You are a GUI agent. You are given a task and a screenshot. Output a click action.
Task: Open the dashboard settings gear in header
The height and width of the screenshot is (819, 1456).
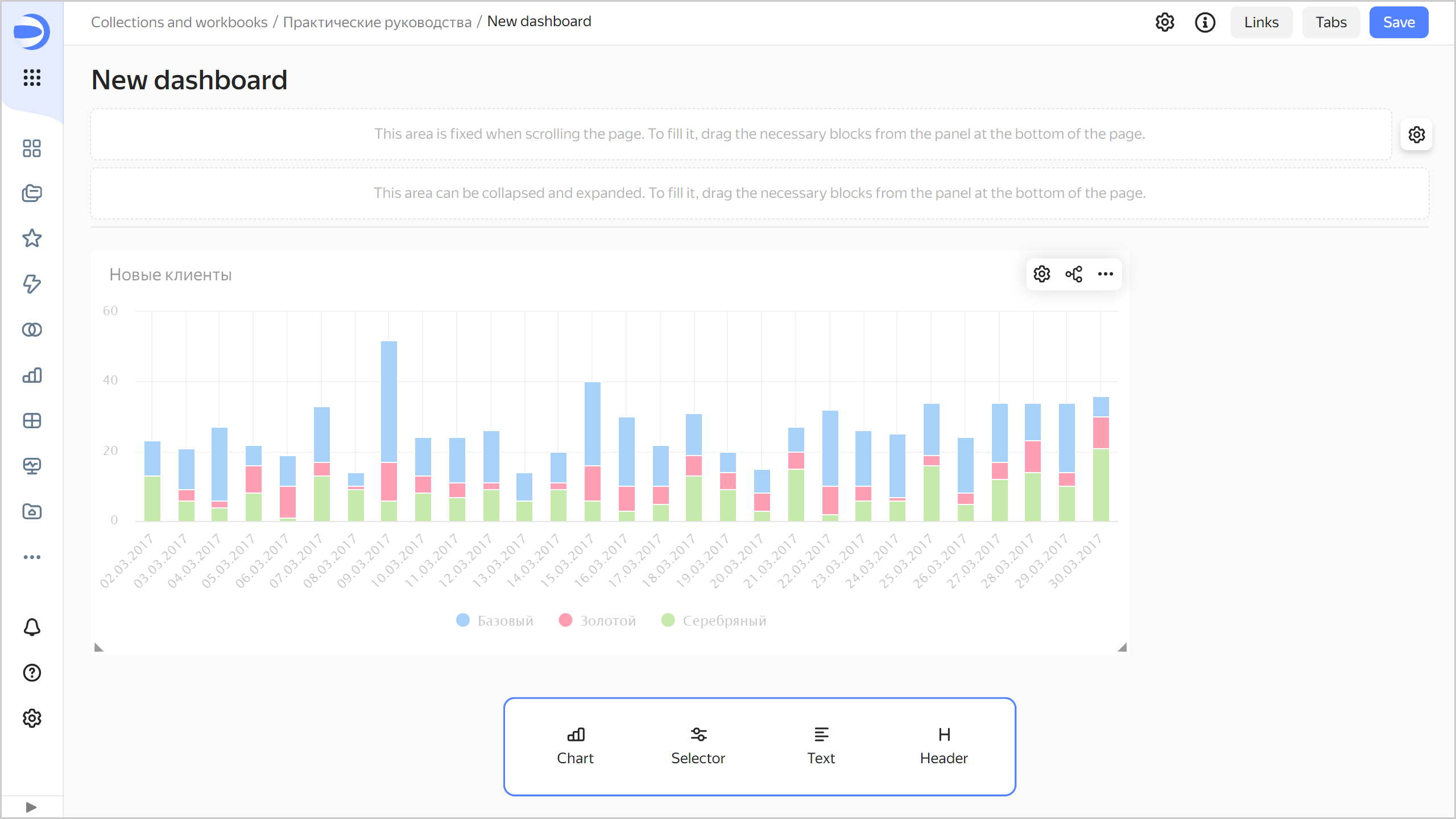[1164, 22]
